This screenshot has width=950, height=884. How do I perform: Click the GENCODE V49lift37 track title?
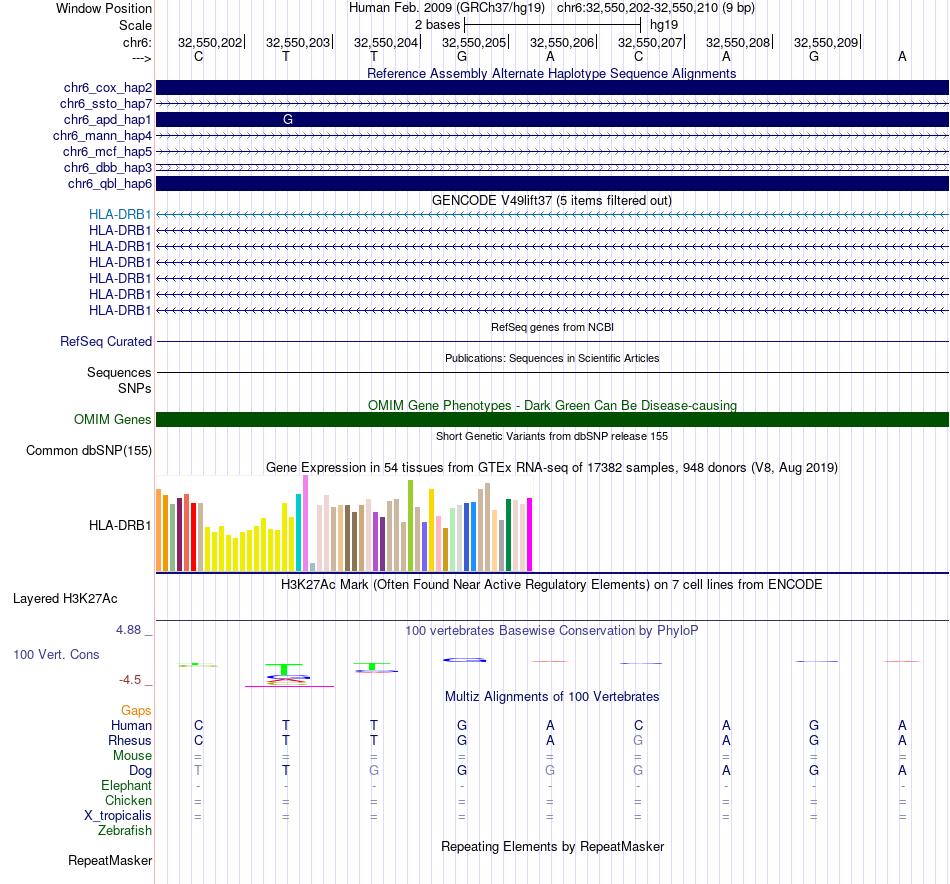pyautogui.click(x=551, y=201)
